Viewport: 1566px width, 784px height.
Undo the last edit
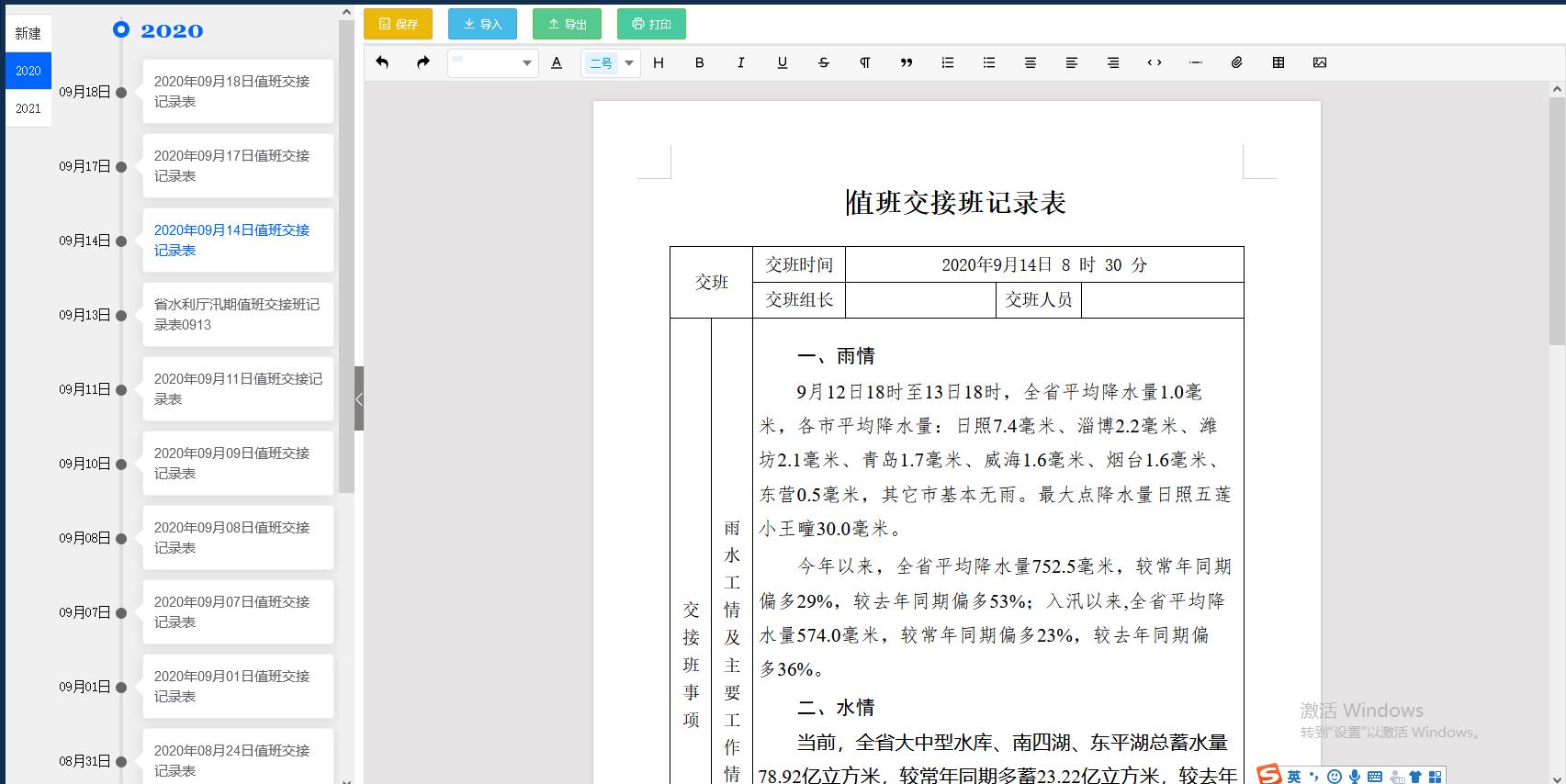(x=382, y=62)
